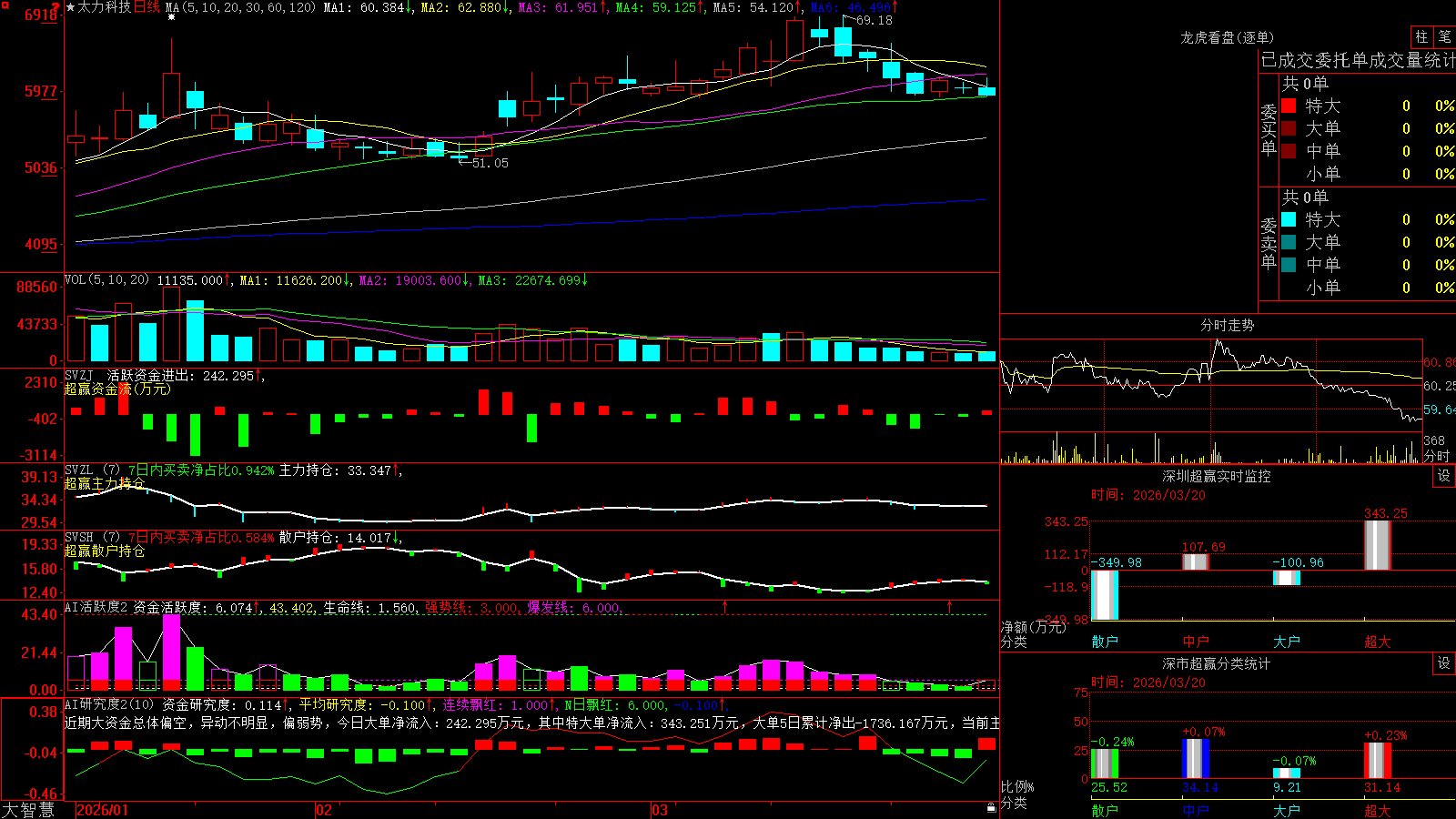Click dark red 中单 swatch in 委买单
This screenshot has height=819, width=1456.
click(x=1289, y=151)
